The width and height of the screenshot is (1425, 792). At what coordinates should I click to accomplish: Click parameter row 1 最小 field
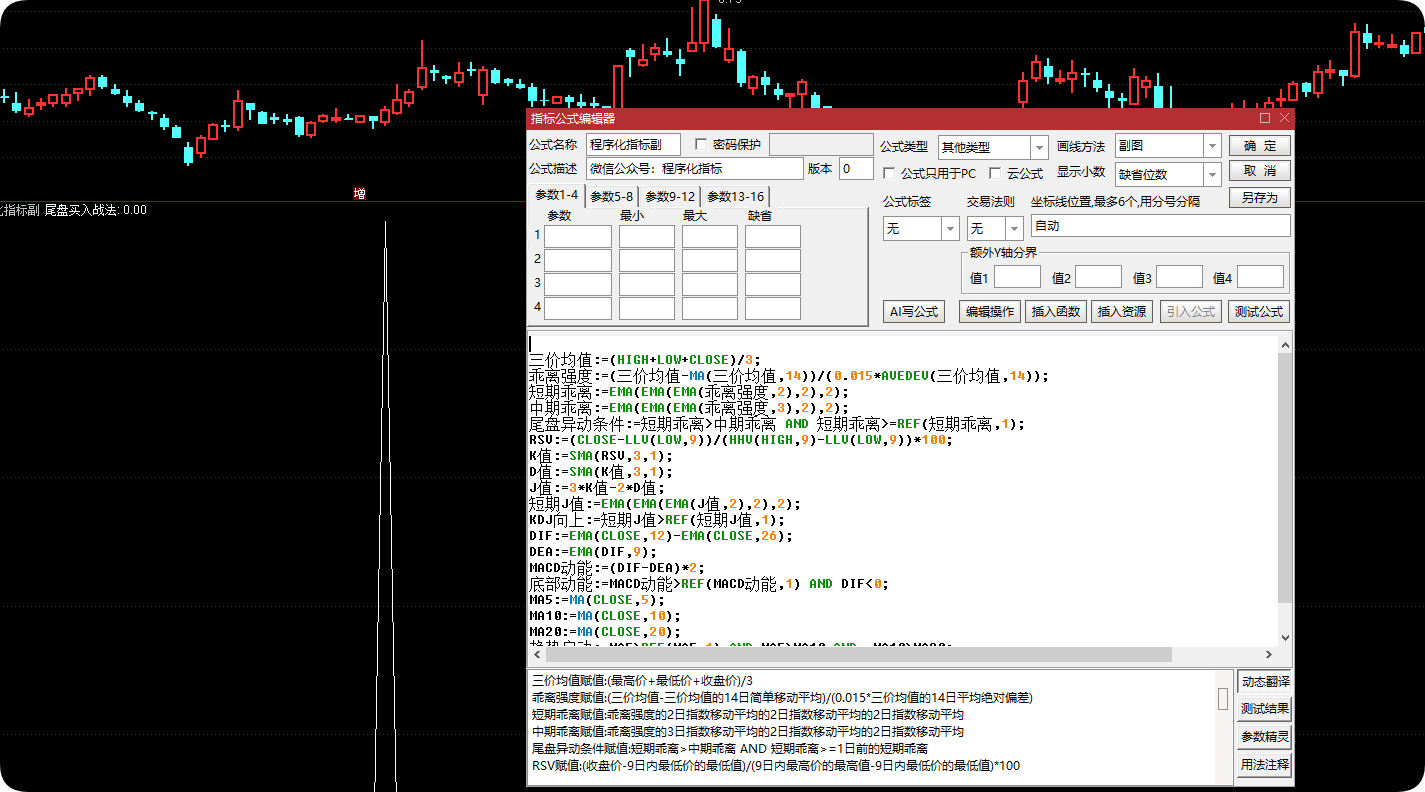pos(646,236)
